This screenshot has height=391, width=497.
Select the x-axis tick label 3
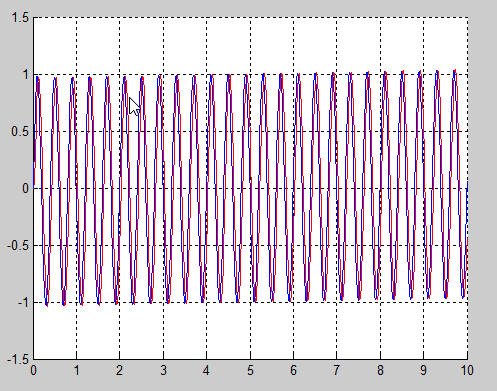tap(163, 370)
